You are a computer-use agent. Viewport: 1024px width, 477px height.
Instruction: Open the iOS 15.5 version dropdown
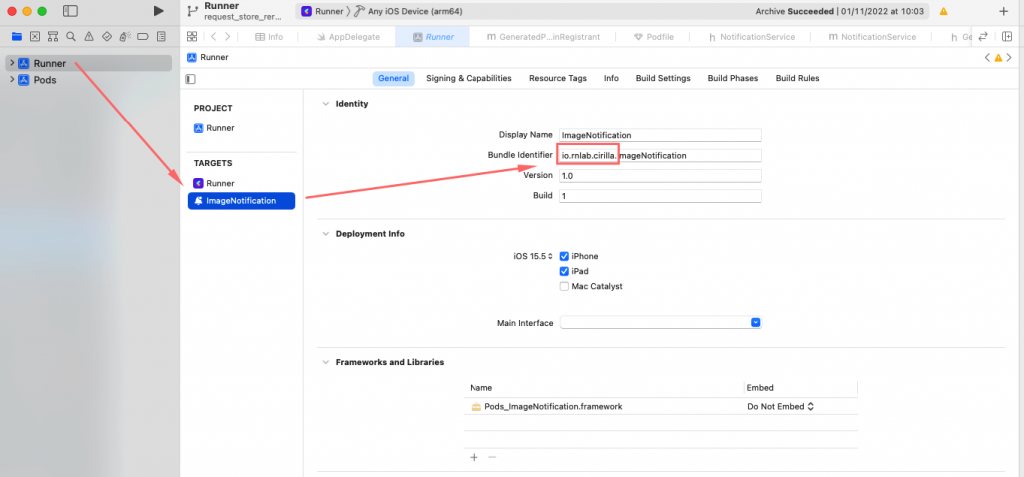coord(533,256)
